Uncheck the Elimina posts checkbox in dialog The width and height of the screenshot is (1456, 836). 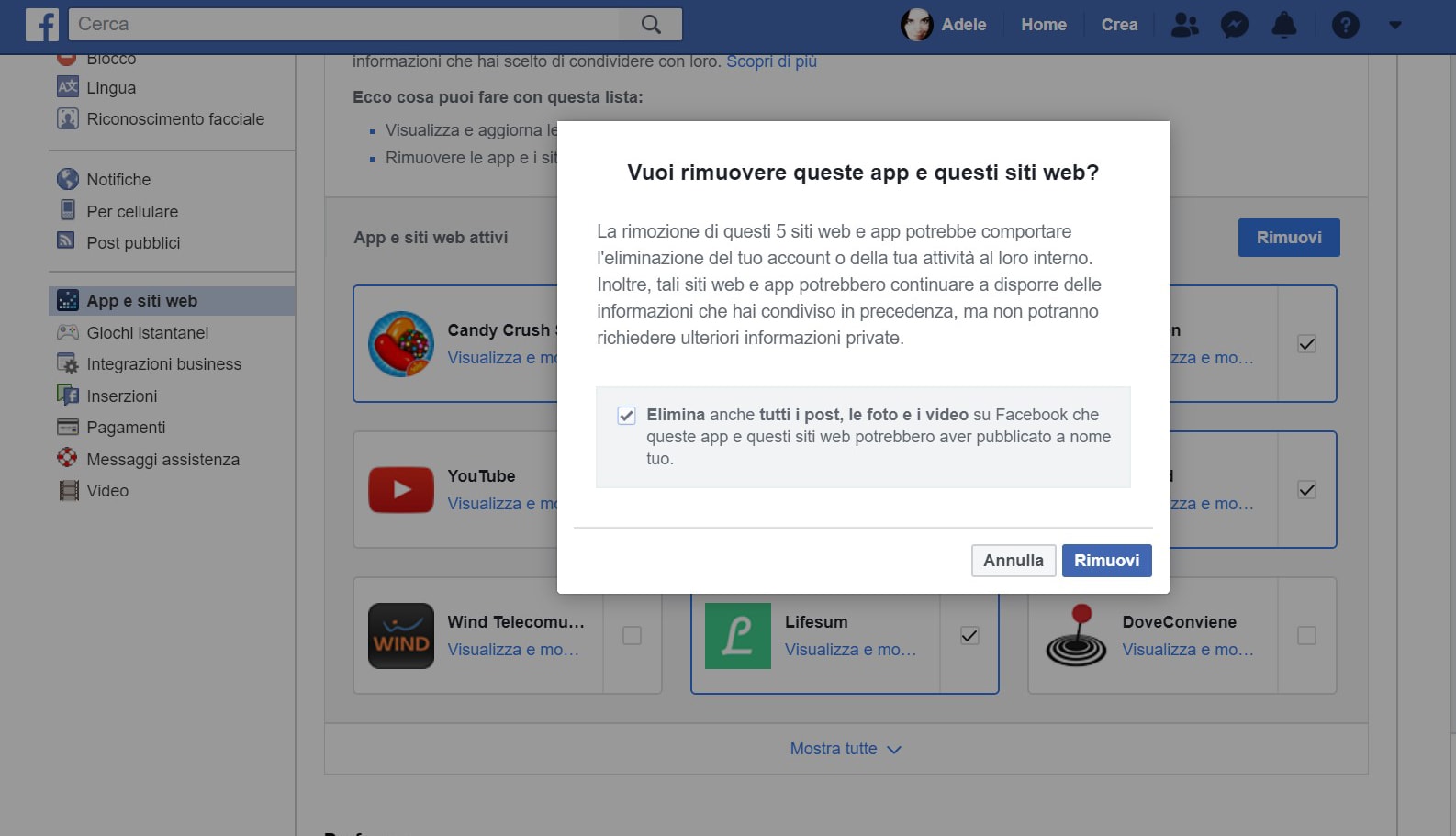pos(626,416)
